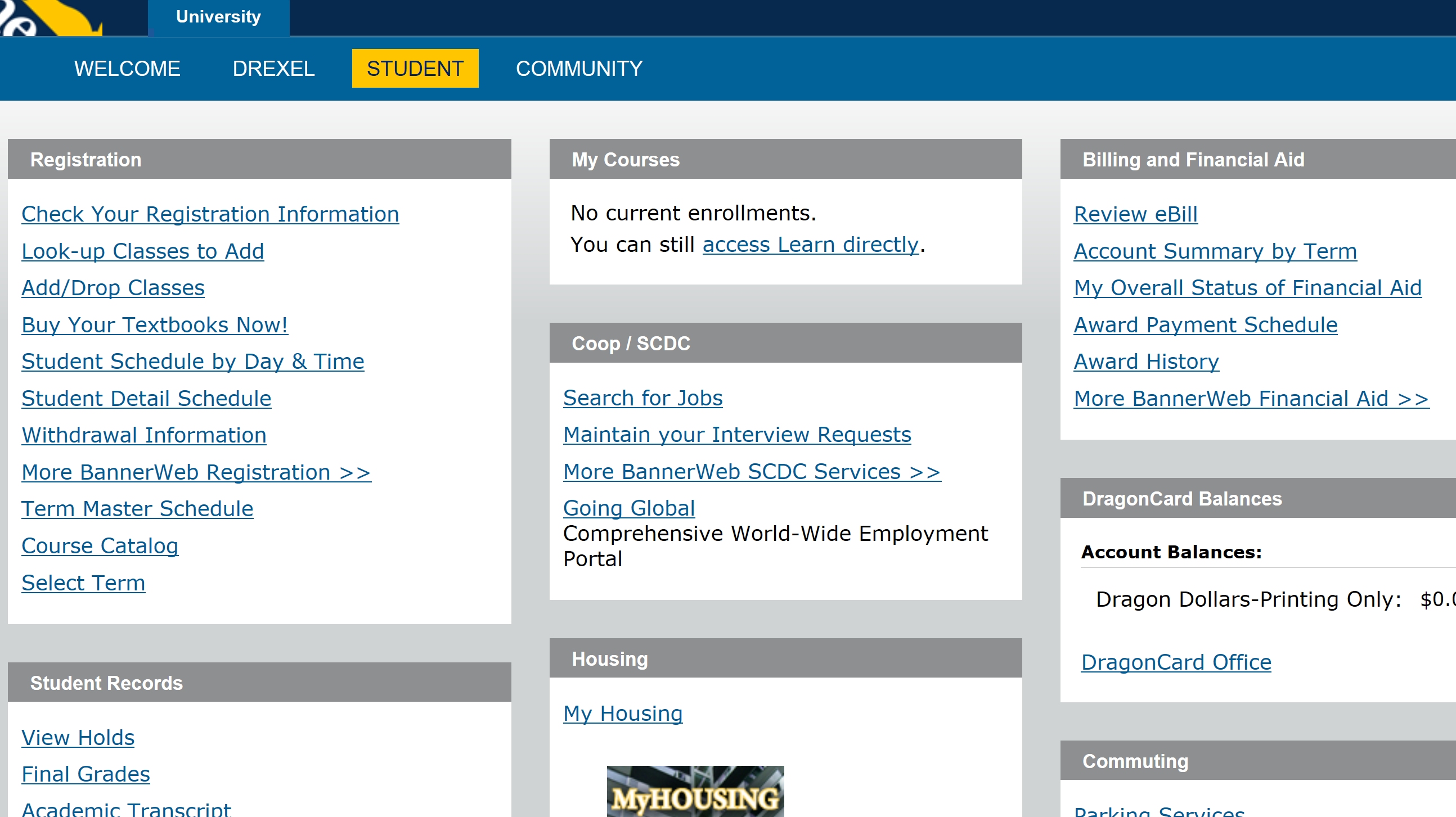Open the DragonCard Office link
The height and width of the screenshot is (817, 1456).
(x=1176, y=662)
